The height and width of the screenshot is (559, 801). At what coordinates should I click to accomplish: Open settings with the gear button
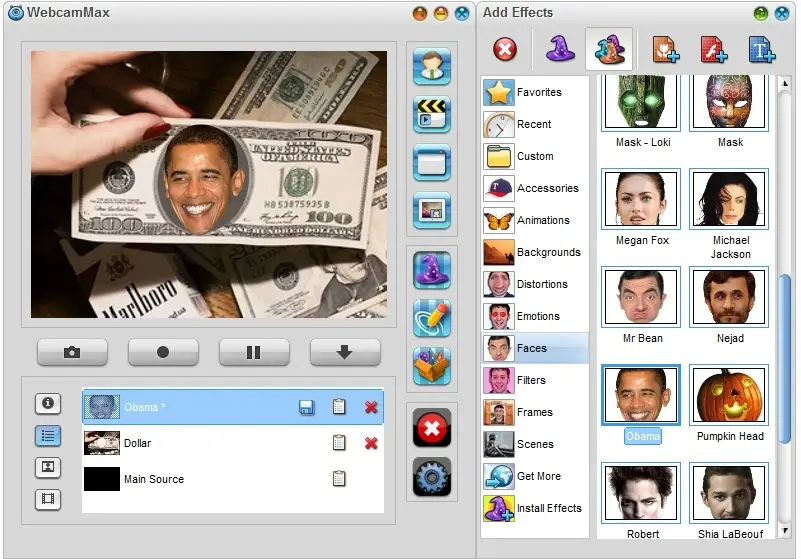432,477
